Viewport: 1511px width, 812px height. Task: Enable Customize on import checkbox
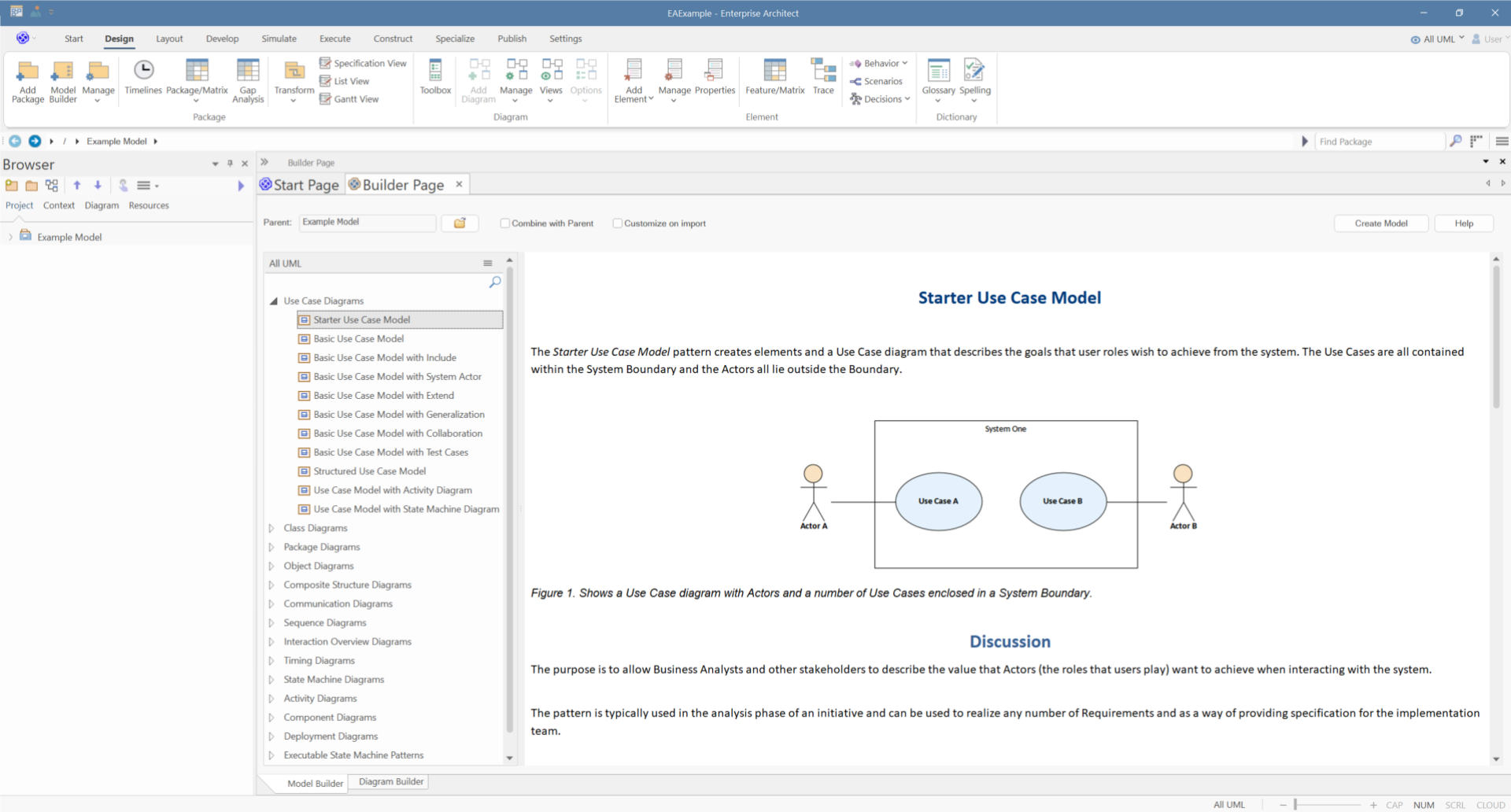coord(618,223)
